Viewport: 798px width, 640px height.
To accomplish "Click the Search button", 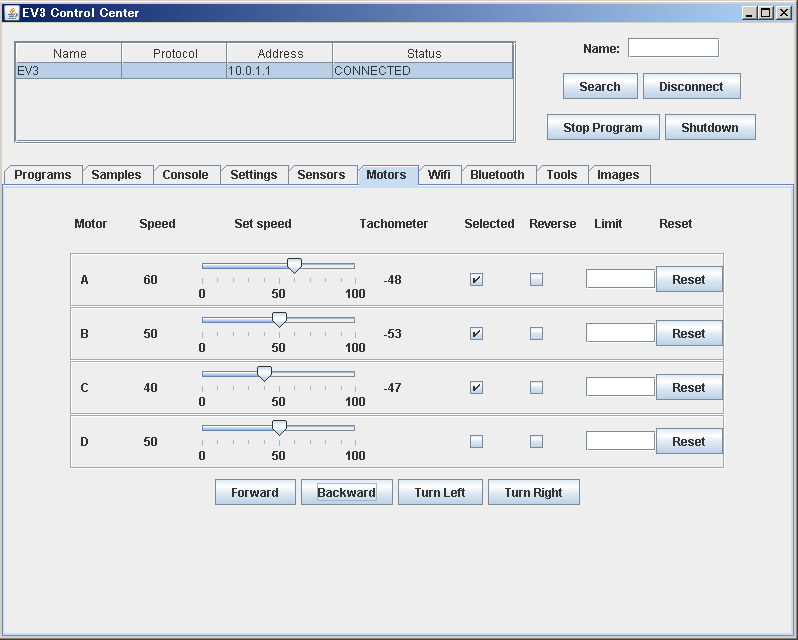I will coord(600,86).
